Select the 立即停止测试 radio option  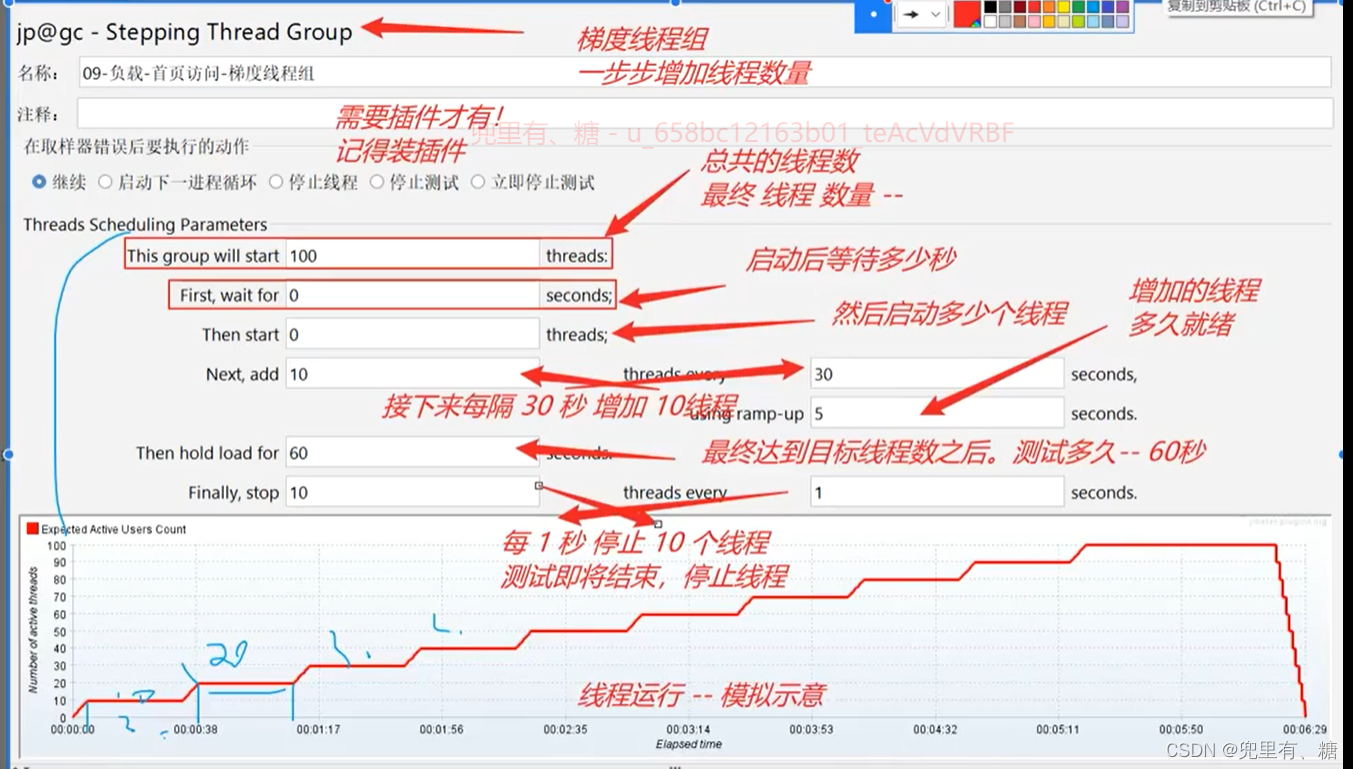(478, 182)
